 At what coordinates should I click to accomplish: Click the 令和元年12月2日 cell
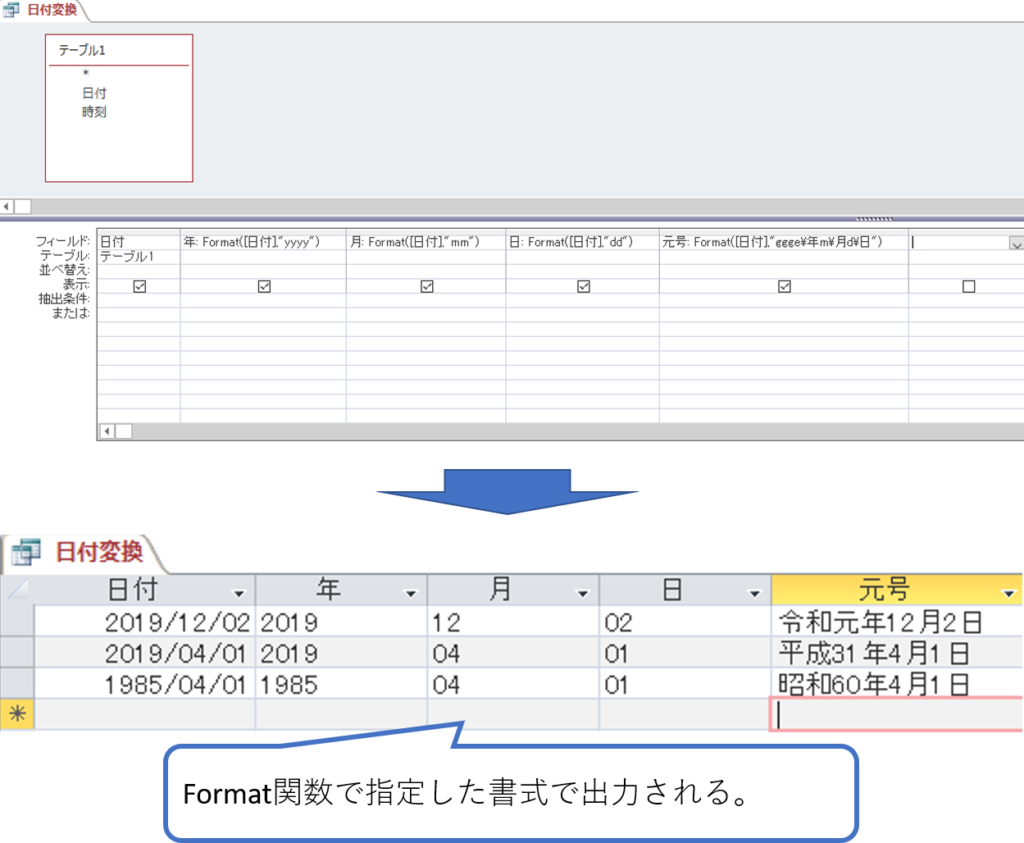[x=897, y=622]
